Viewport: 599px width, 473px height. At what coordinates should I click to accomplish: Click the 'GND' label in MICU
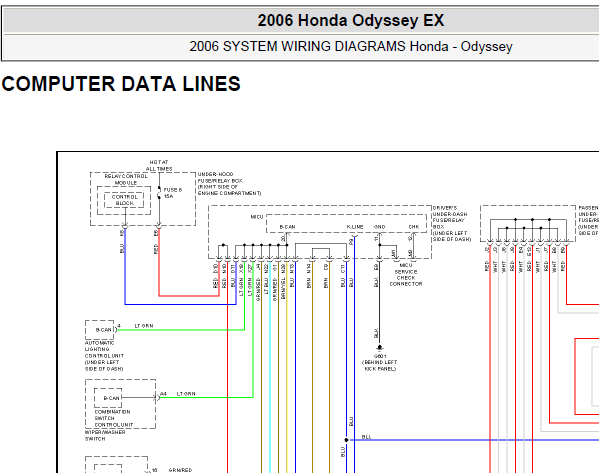pyautogui.click(x=379, y=227)
